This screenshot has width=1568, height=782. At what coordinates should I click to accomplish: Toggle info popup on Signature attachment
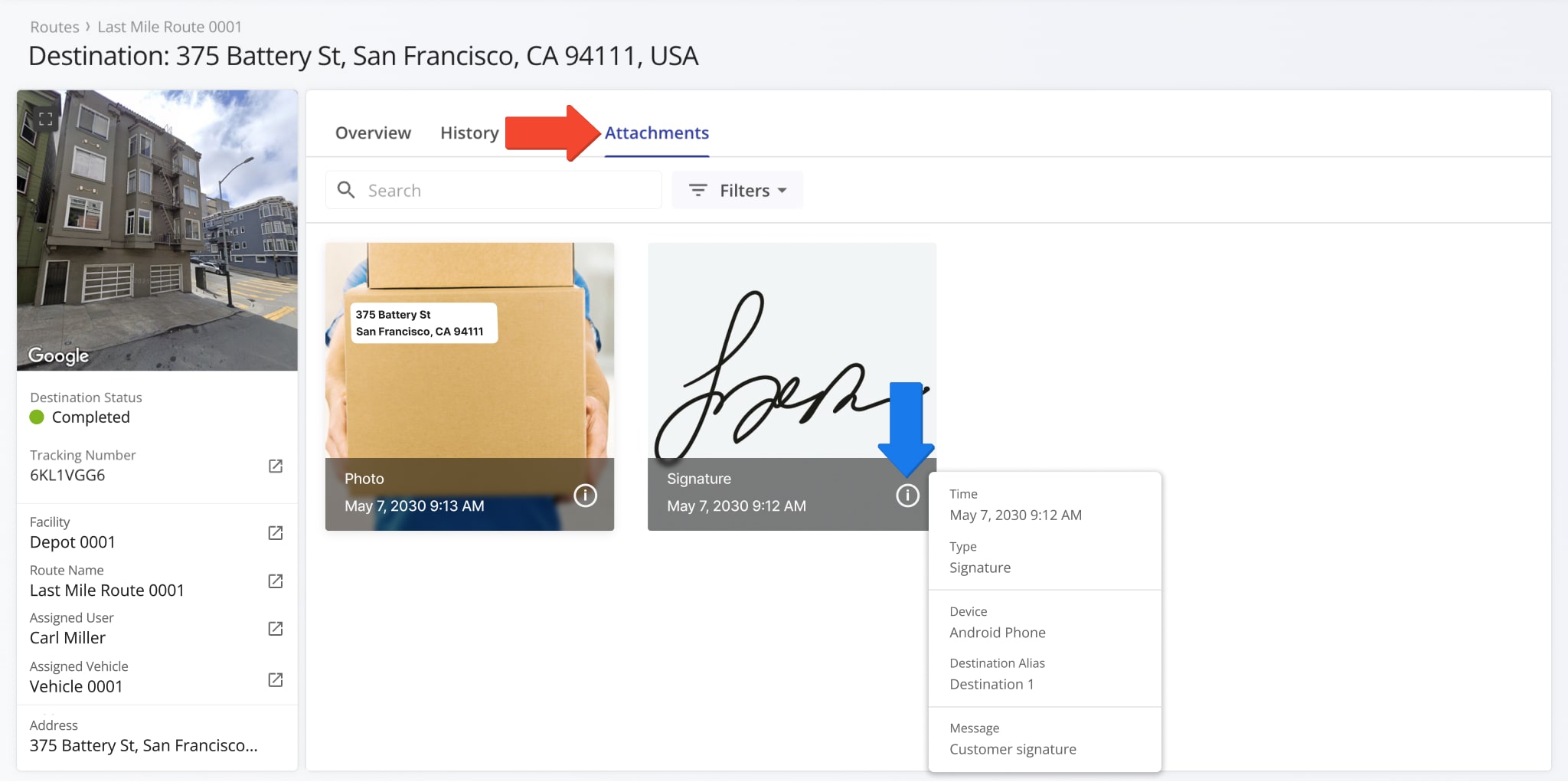[907, 496]
